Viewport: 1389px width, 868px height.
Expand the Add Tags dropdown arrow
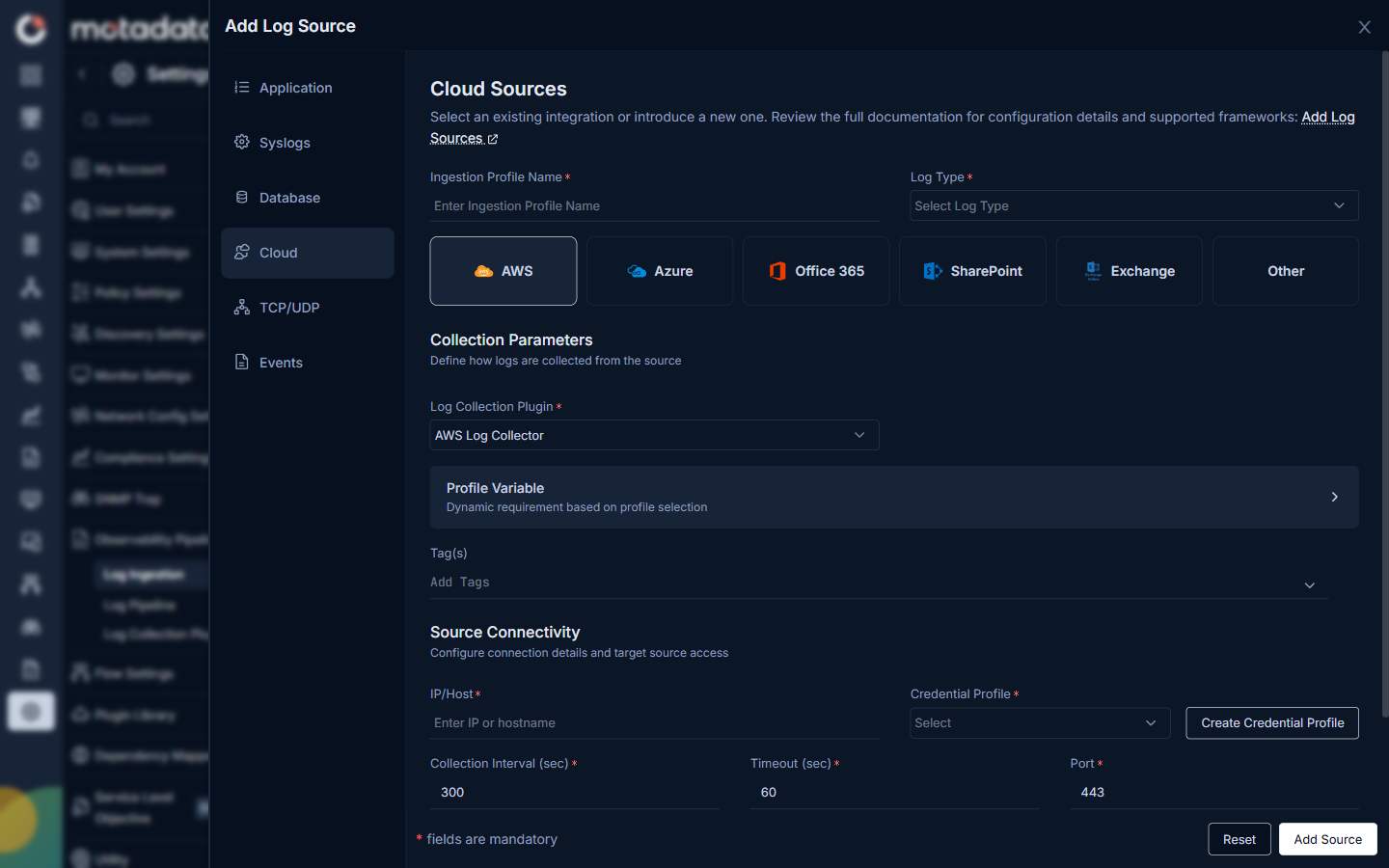(1310, 585)
